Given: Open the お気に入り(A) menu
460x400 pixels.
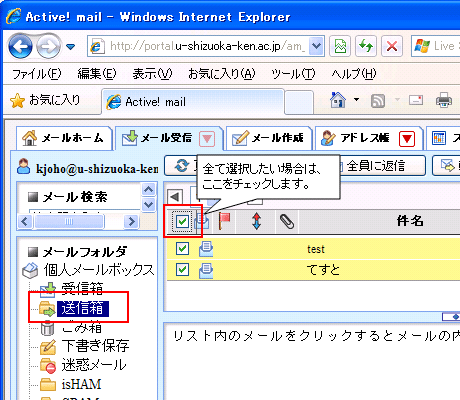Looking at the screenshot, I should [x=222, y=74].
